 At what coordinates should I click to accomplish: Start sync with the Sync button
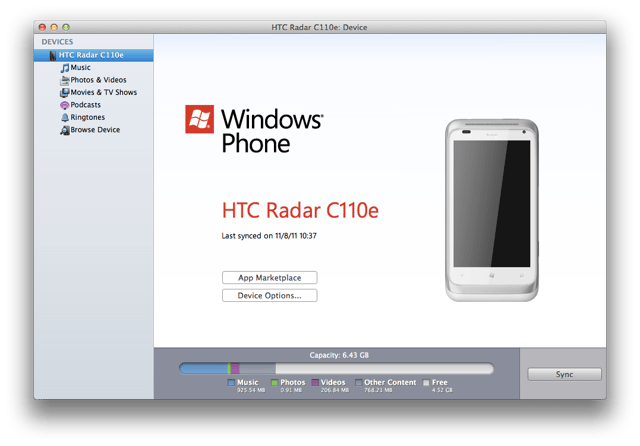[564, 374]
